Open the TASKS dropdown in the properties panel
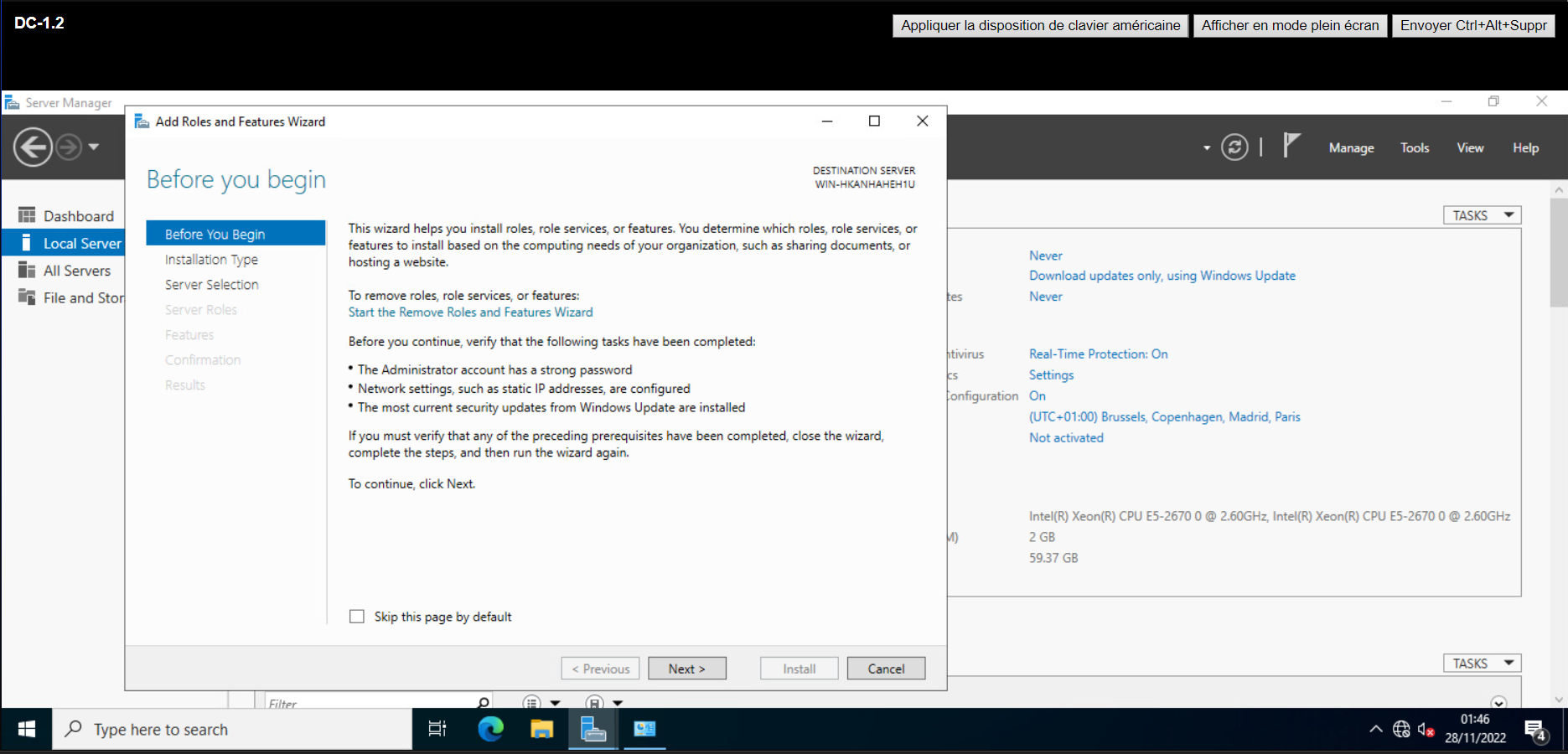The image size is (1568, 754). (1482, 215)
